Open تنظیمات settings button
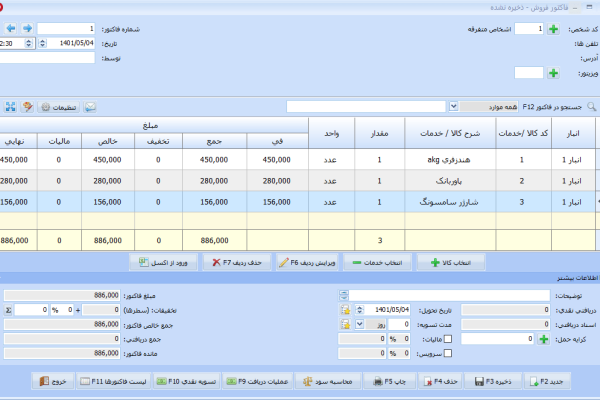Screen dimensions: 600x400 [59, 107]
